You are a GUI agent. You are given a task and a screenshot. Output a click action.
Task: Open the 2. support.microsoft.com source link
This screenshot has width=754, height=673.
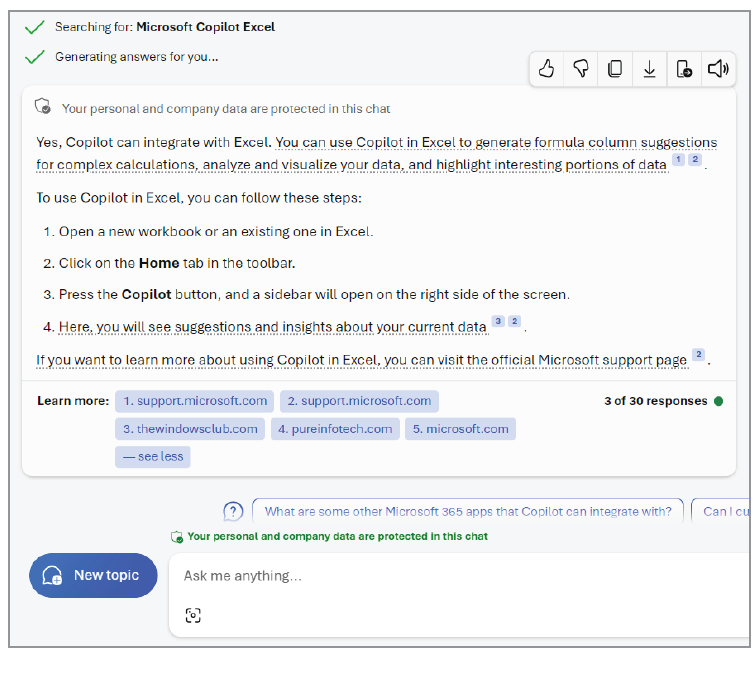pos(359,401)
